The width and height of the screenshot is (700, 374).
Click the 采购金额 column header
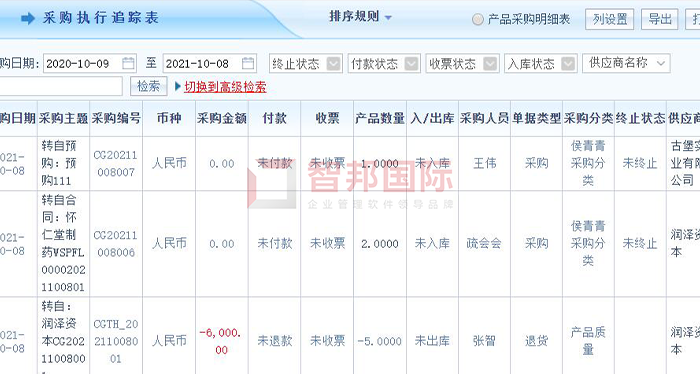tap(222, 118)
